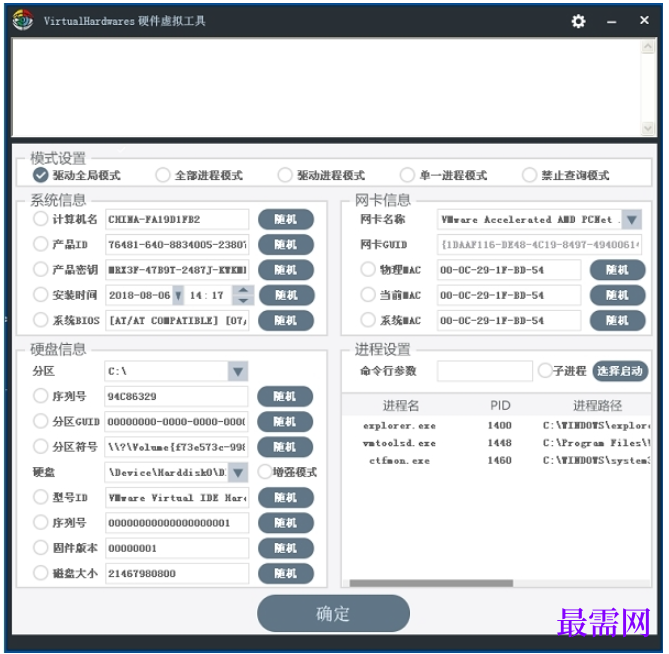Enable the 分区GUID radio button
This screenshot has height=654, width=669.
[x=41, y=421]
